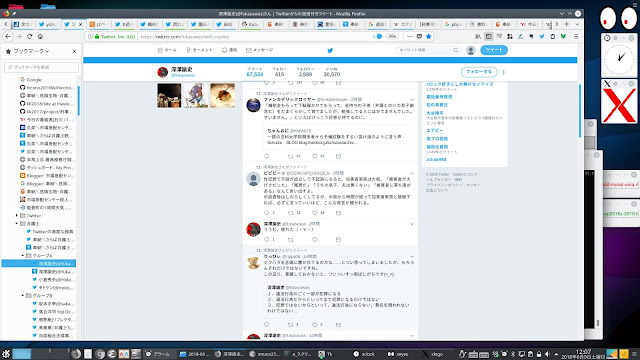The width and height of the screenshot is (640, 360).
Task: Open the エアビー trend link
Action: click(x=435, y=131)
